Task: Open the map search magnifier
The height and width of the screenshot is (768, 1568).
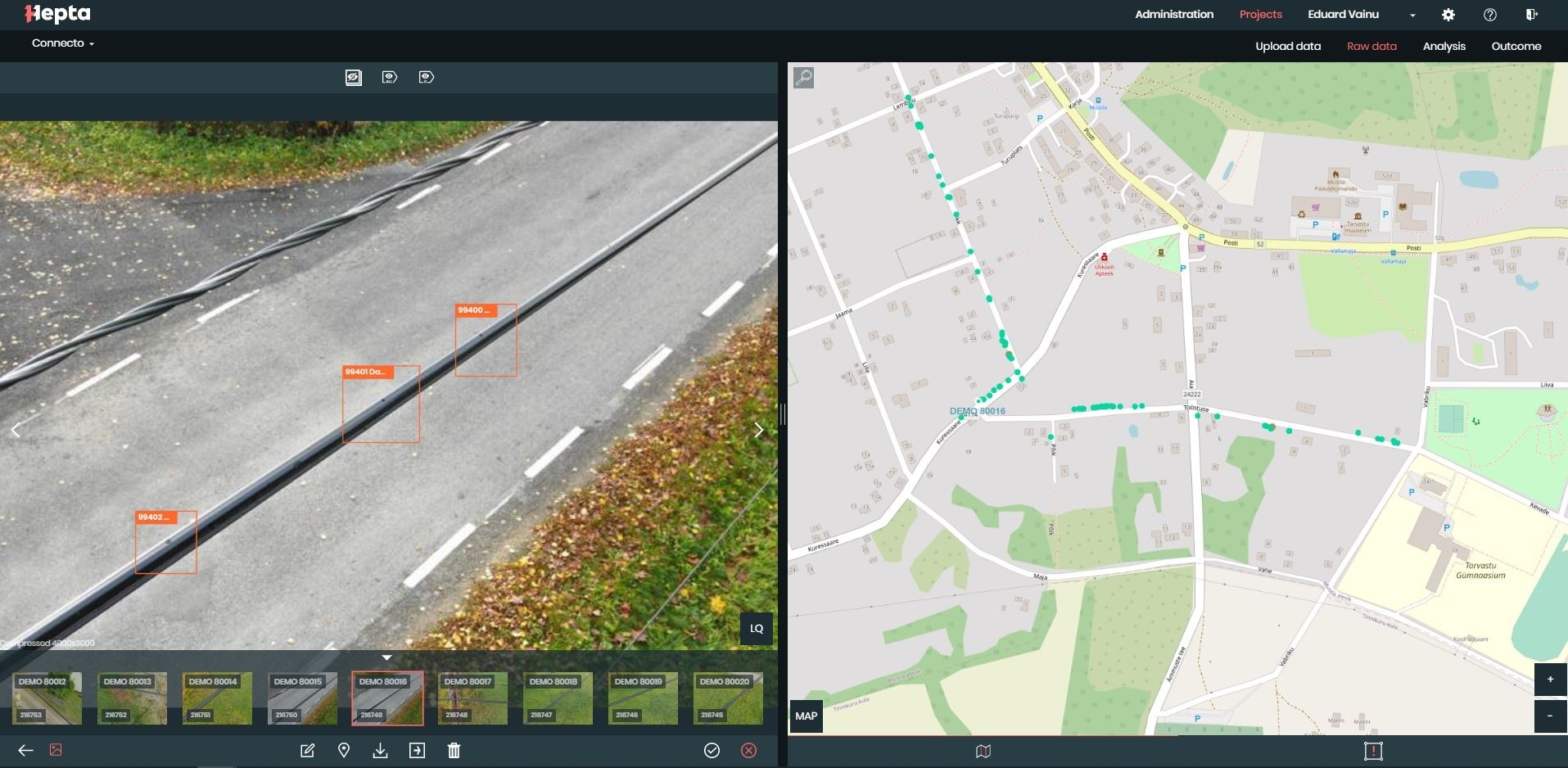Action: tap(804, 78)
